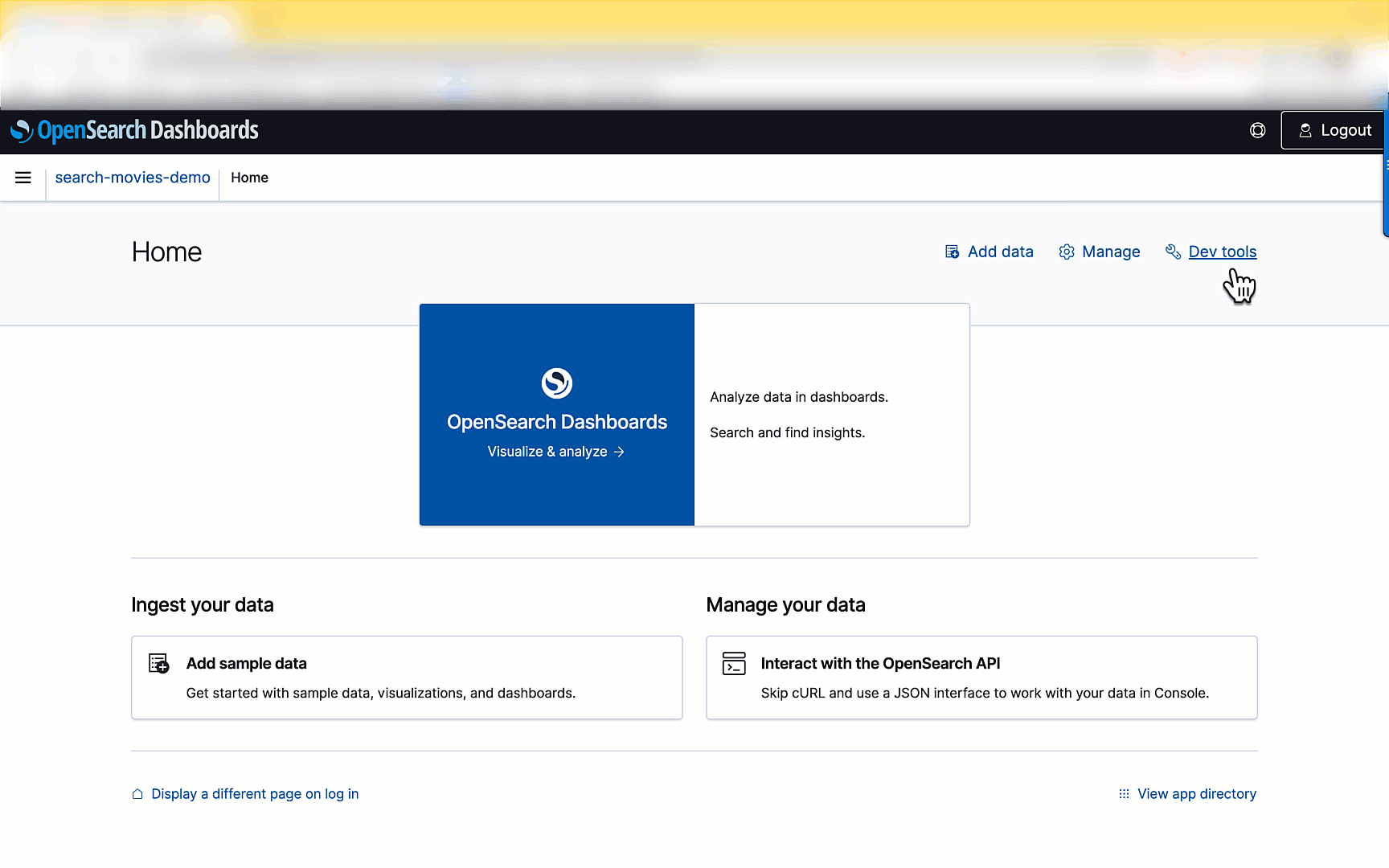Select the 'Manage your data' heading
Screen dimensions: 1389x868
point(786,605)
